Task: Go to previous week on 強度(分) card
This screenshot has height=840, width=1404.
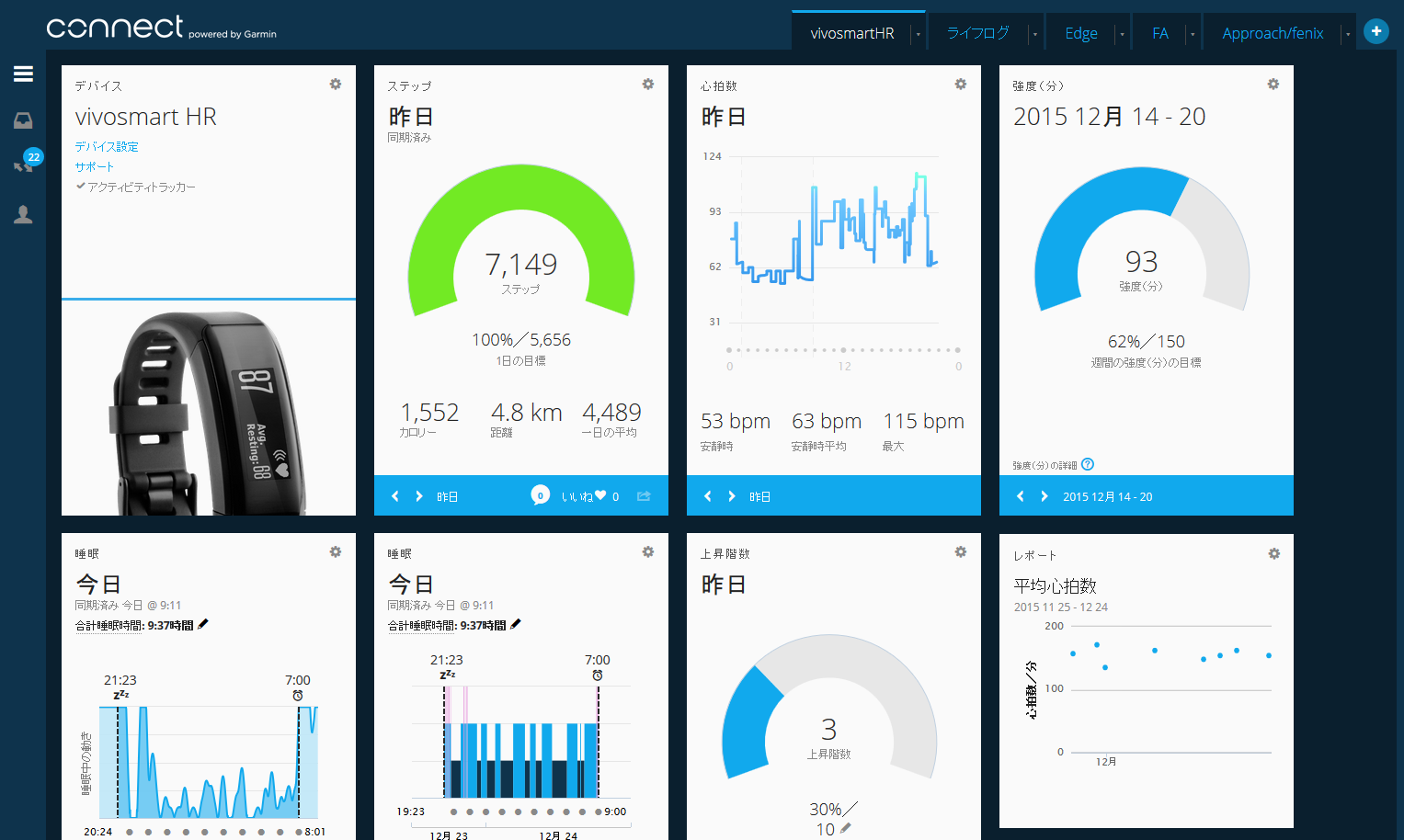Action: pyautogui.click(x=1021, y=496)
